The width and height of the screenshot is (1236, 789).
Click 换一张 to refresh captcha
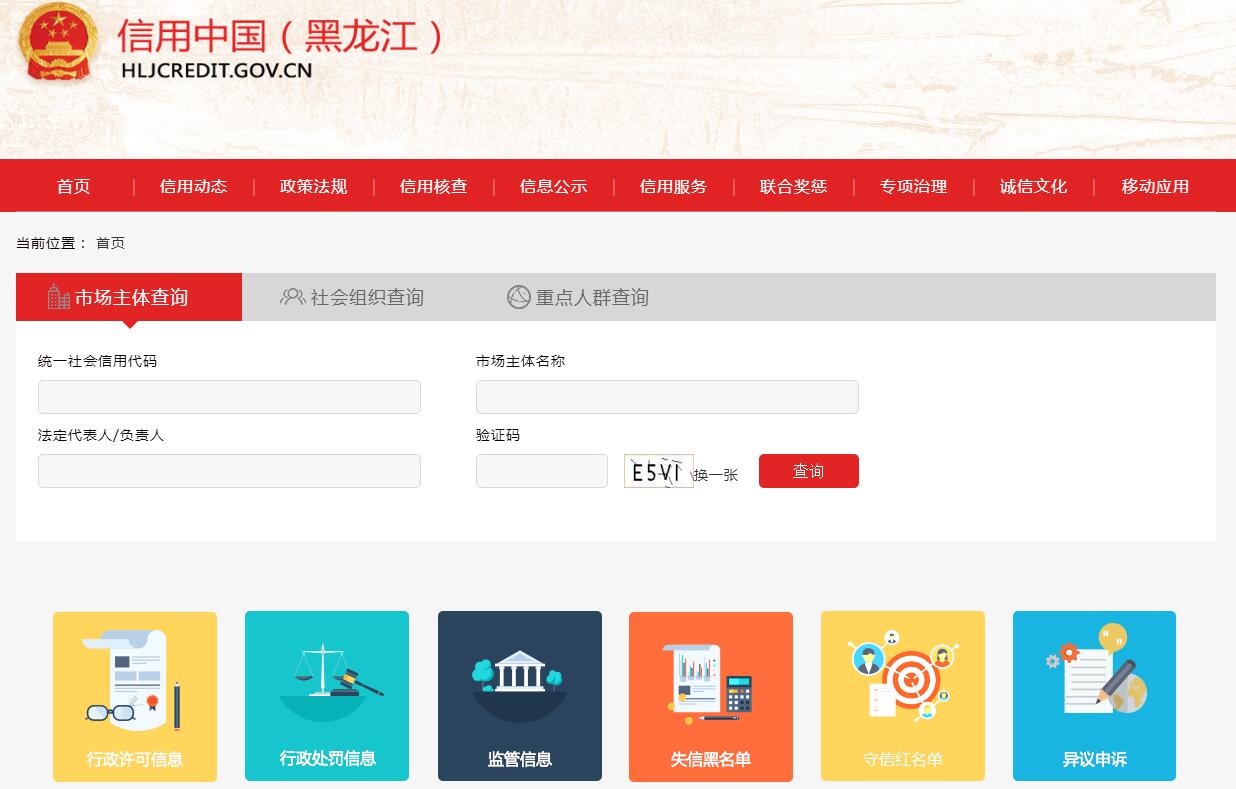pos(716,475)
